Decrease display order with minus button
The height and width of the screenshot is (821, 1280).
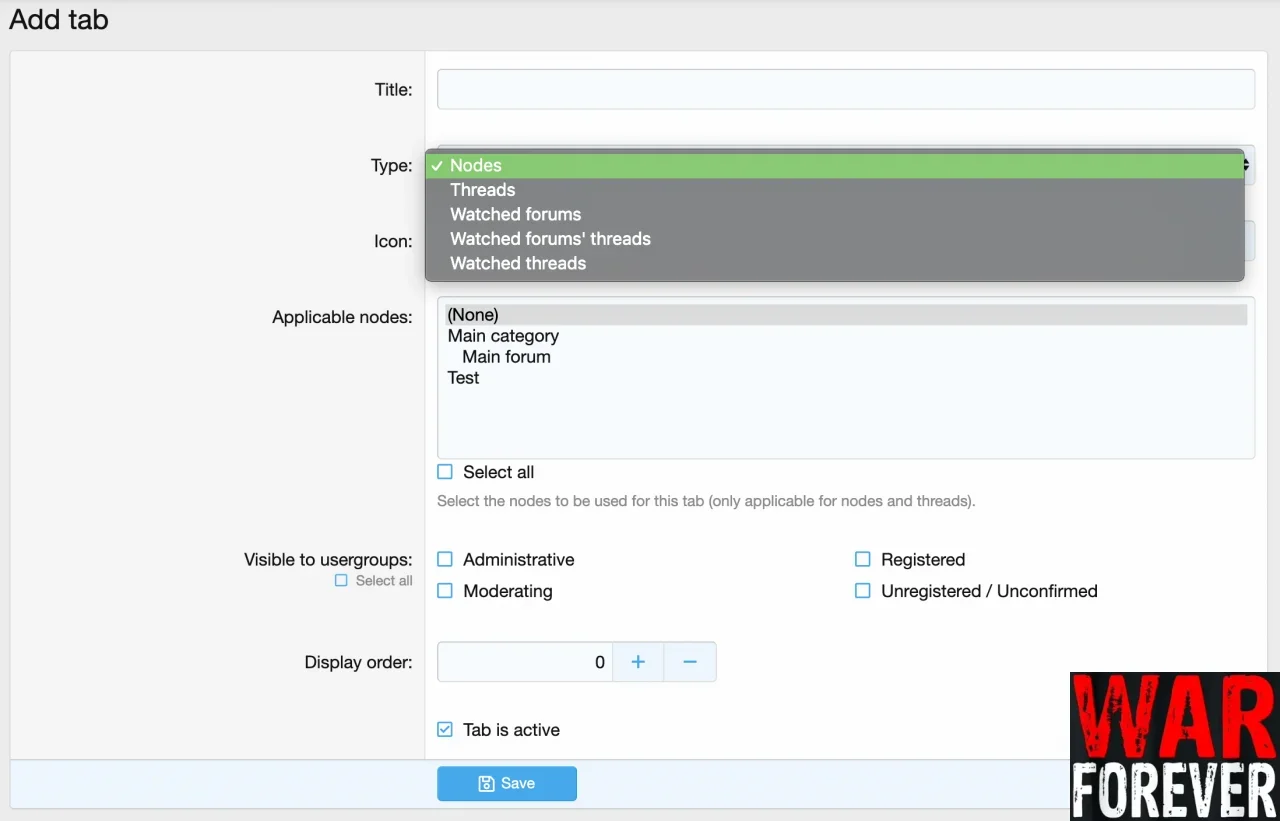coord(690,662)
